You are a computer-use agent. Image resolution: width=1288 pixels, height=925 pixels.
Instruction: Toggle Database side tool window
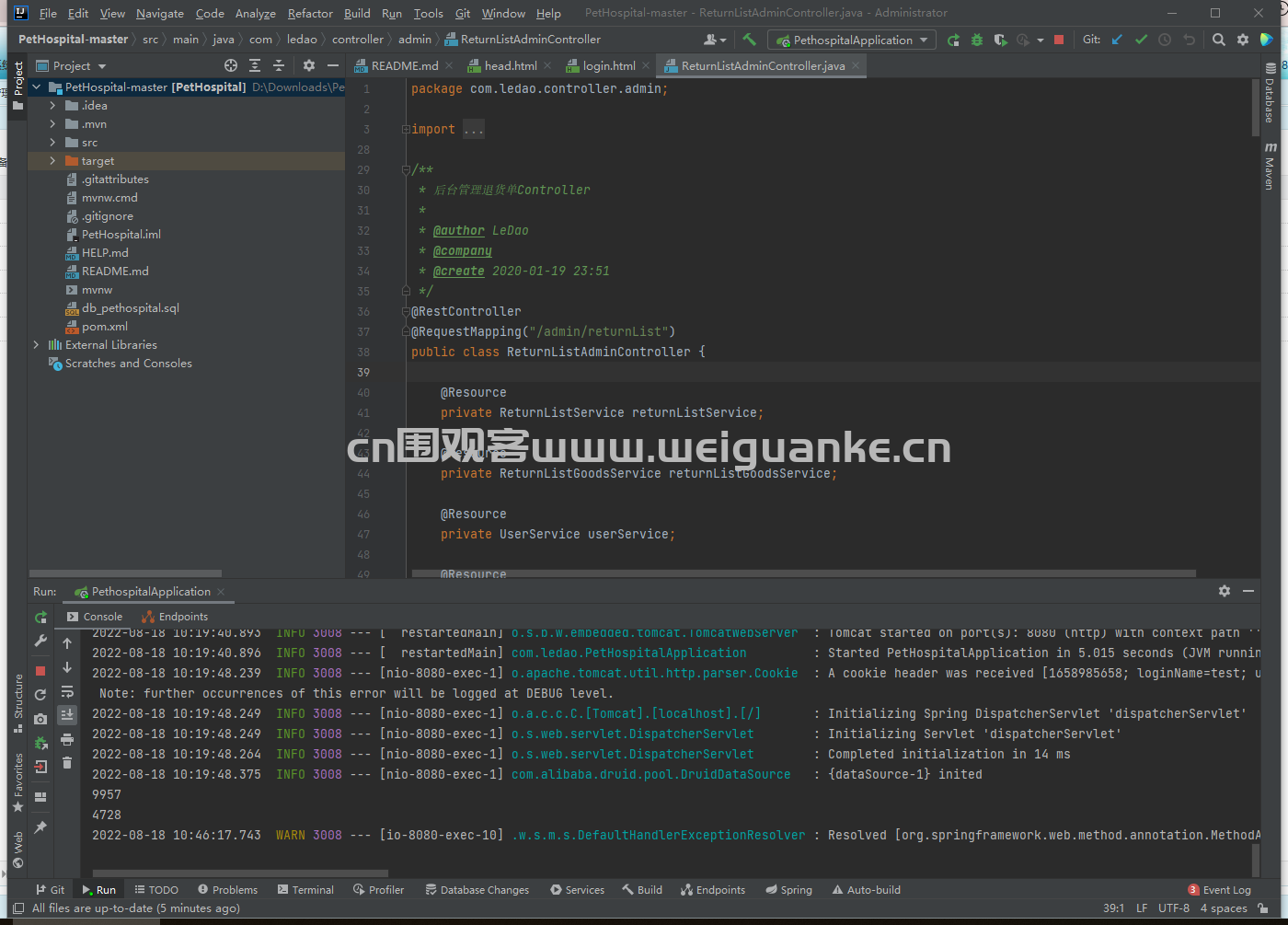1270,93
